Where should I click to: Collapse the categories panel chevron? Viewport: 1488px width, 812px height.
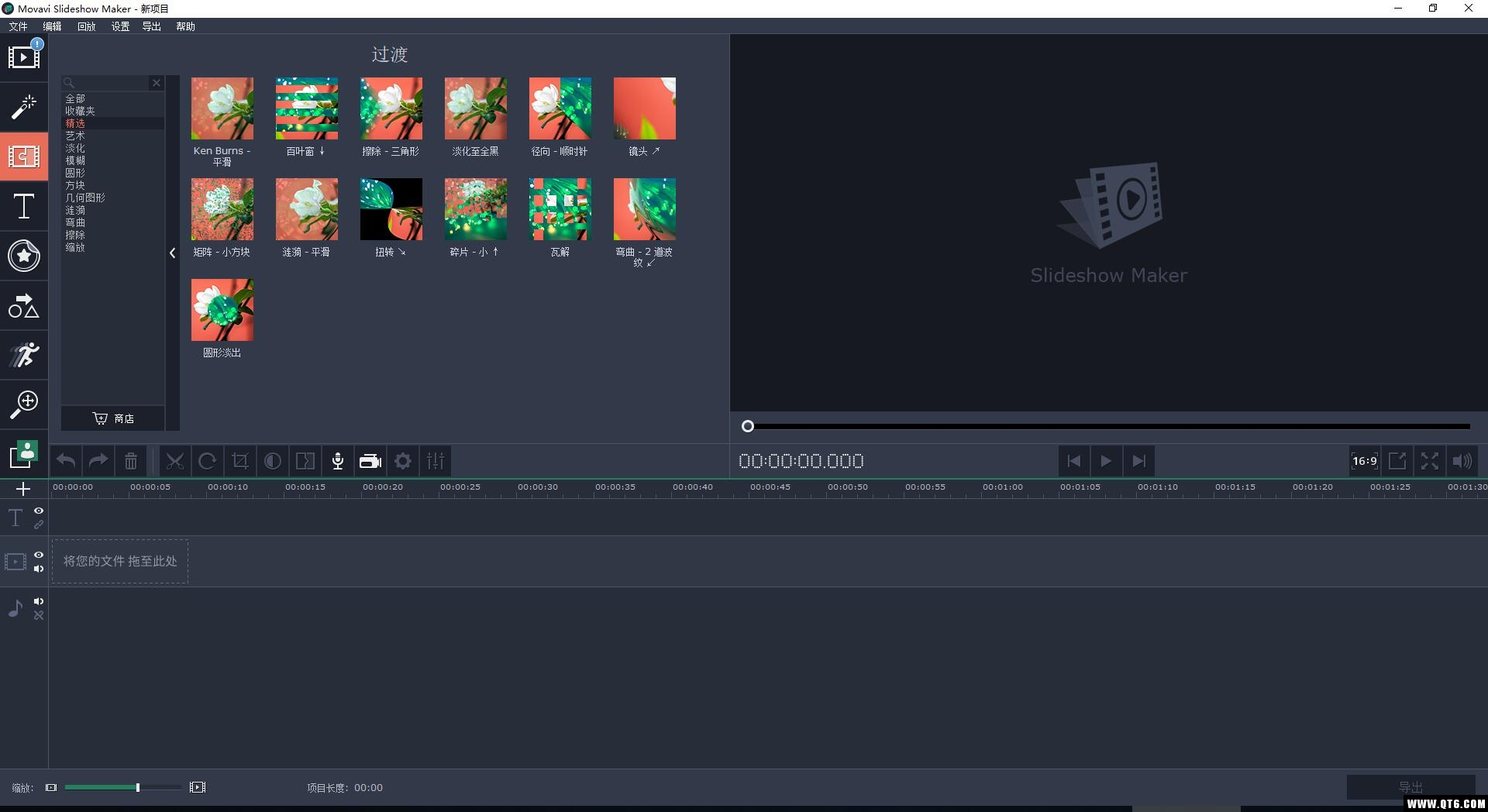(172, 253)
